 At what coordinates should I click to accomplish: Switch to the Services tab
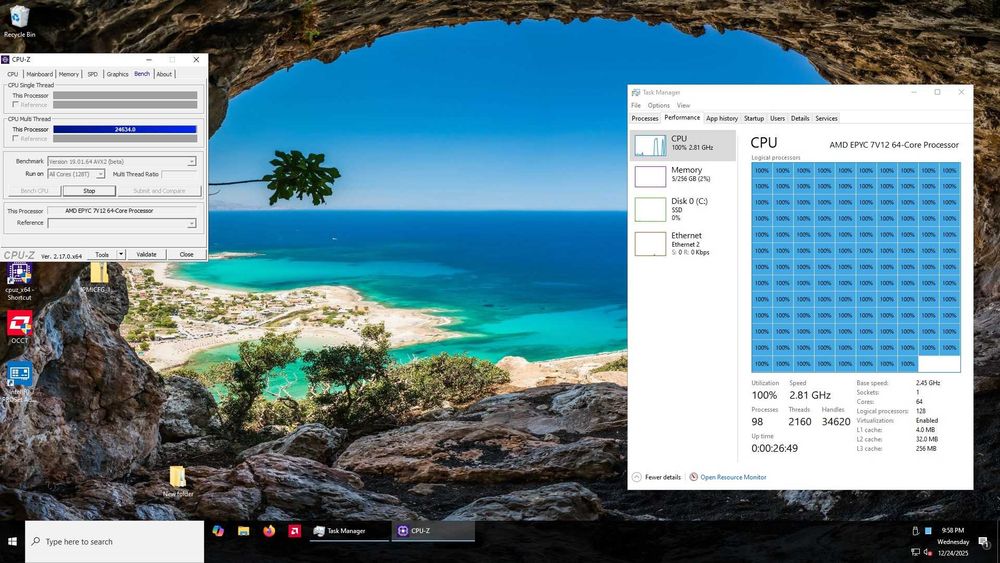826,119
